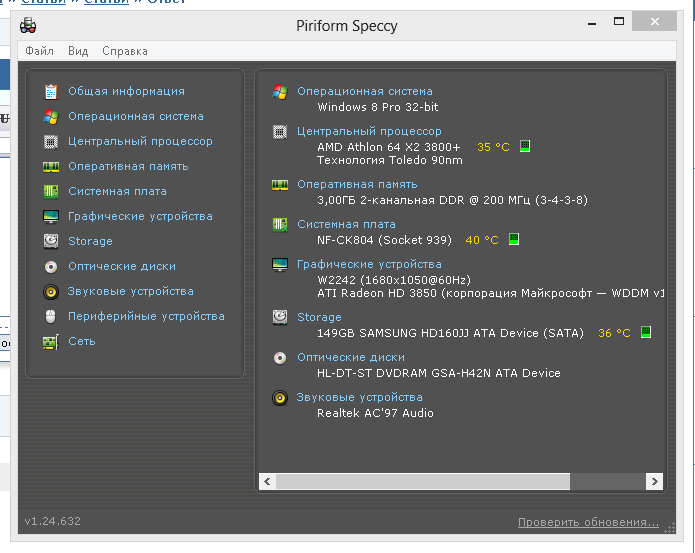This screenshot has height=553, width=695.
Task: Click the AMD Athlon 64 X2 3800+ text
Action: [x=389, y=147]
